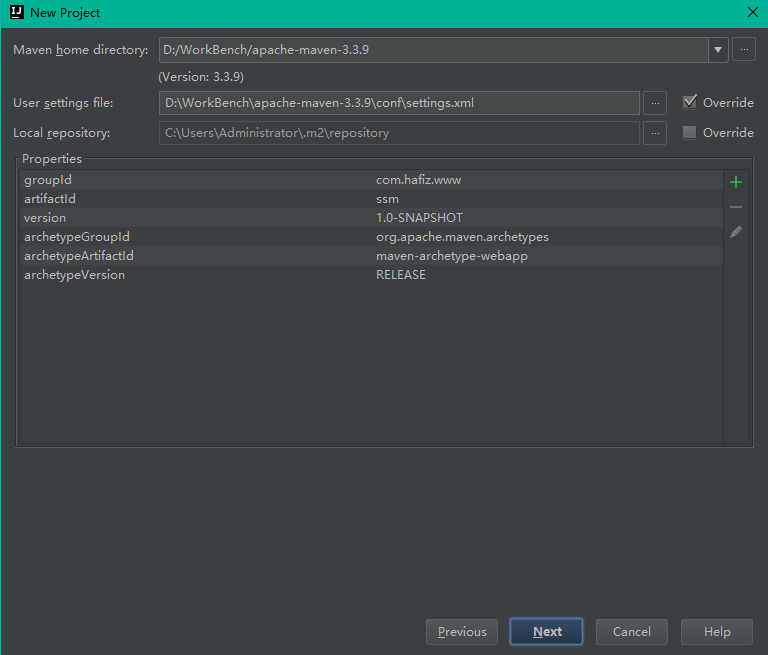Click the User settings file label
This screenshot has width=768, height=655.
coord(63,103)
